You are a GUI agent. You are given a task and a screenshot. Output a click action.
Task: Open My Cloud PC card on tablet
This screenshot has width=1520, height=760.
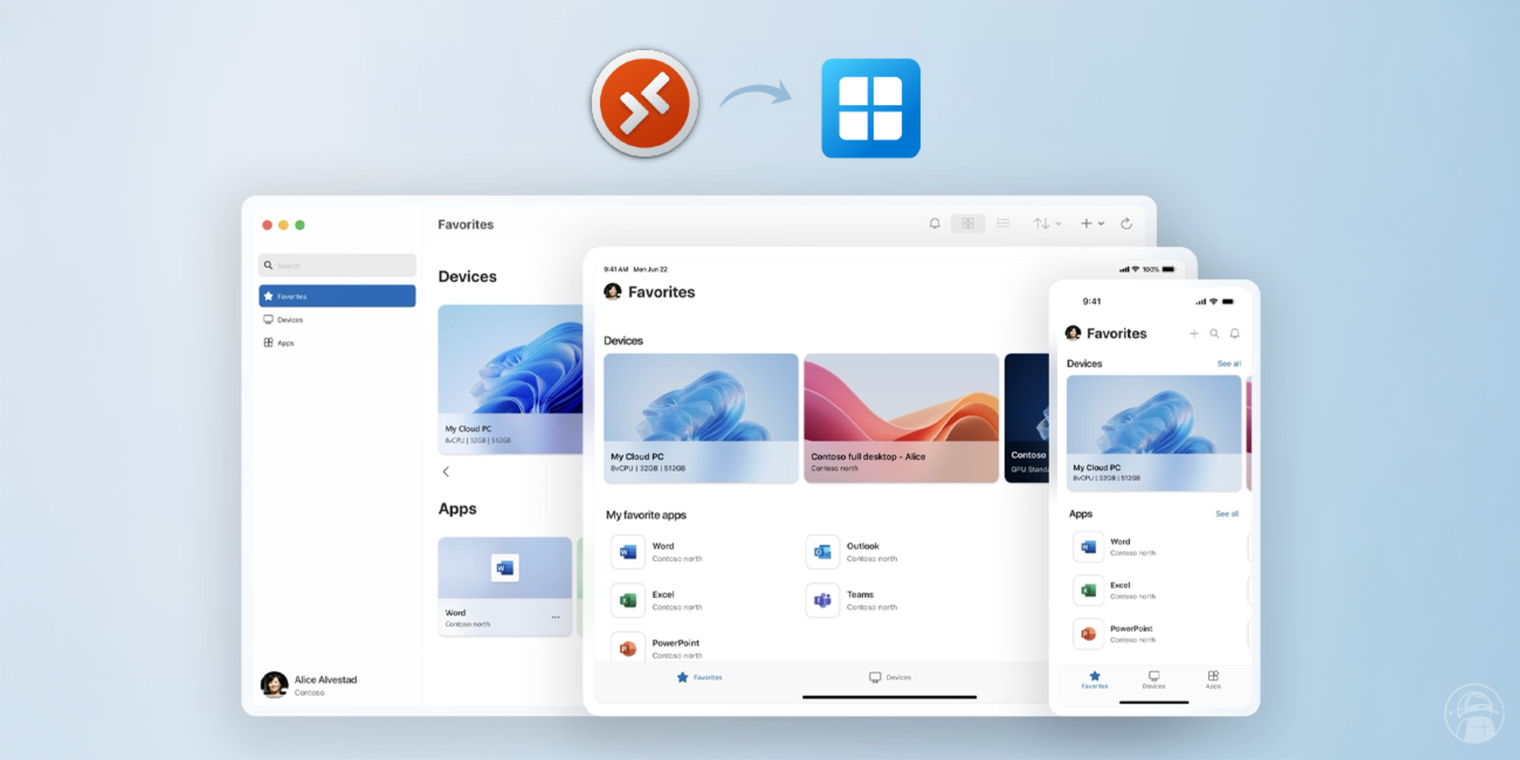701,418
